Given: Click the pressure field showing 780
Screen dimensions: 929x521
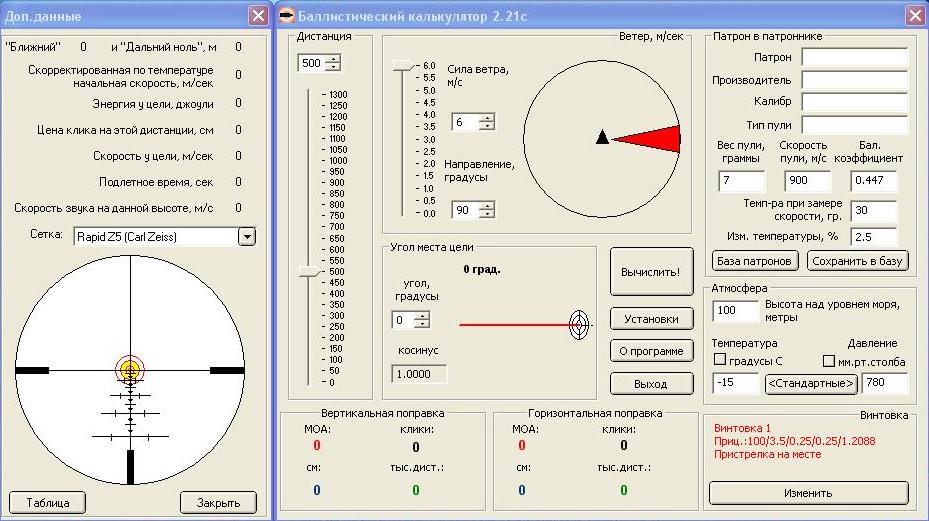Looking at the screenshot, I should [x=885, y=383].
